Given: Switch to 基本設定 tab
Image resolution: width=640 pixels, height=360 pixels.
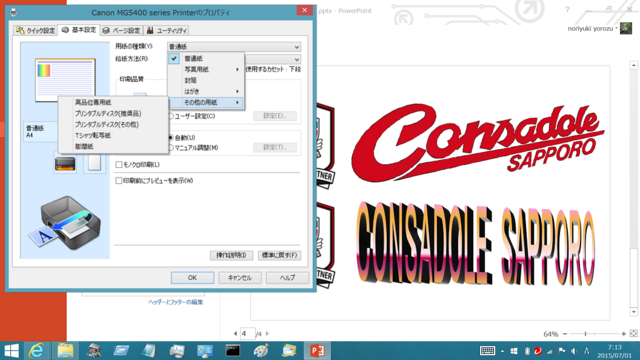Looking at the screenshot, I should (x=79, y=30).
